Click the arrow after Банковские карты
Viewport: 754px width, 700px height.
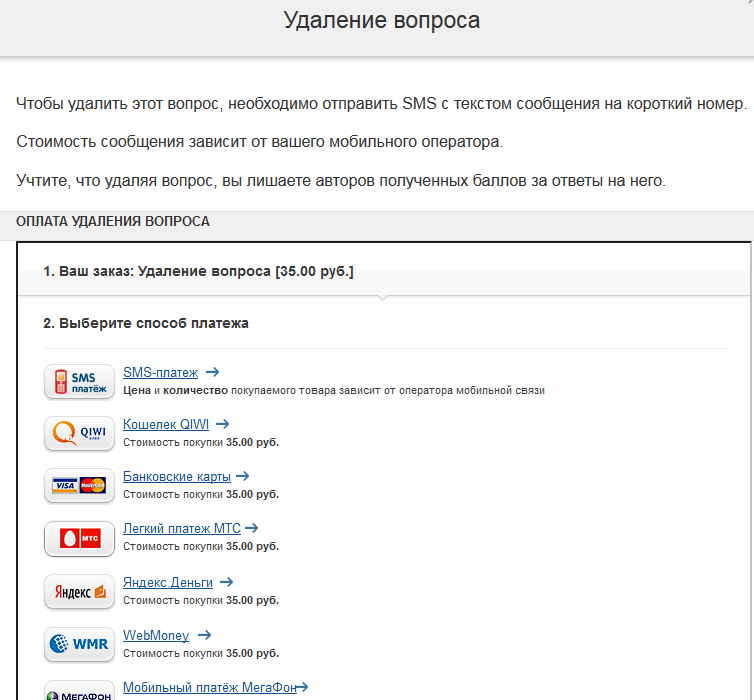243,476
